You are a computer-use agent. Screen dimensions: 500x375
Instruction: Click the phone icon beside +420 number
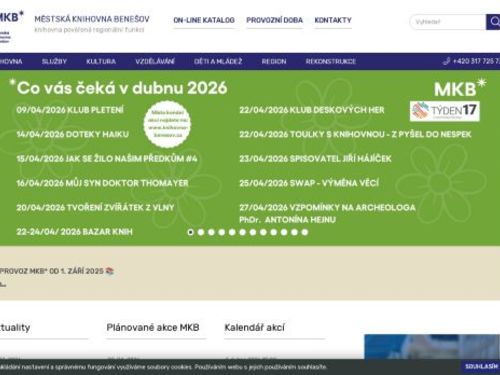coord(446,61)
